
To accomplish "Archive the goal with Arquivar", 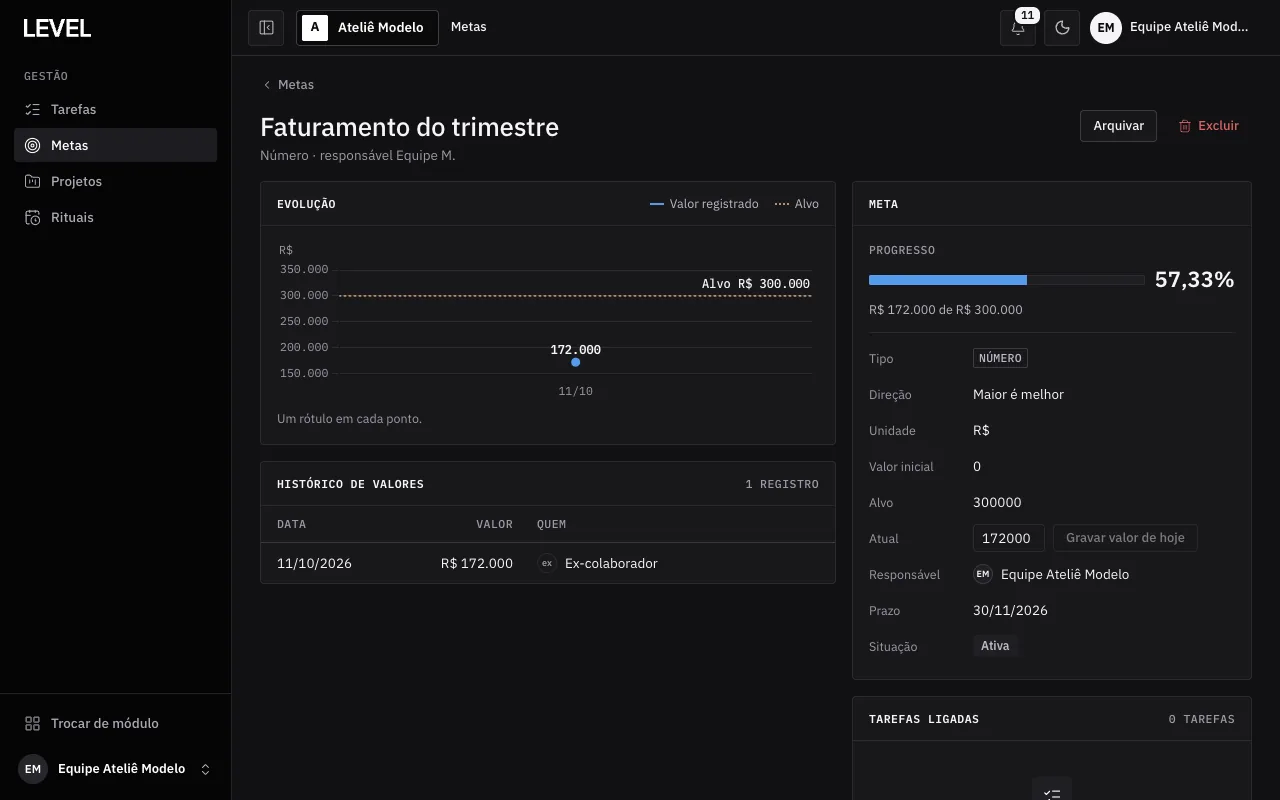I will [x=1118, y=126].
